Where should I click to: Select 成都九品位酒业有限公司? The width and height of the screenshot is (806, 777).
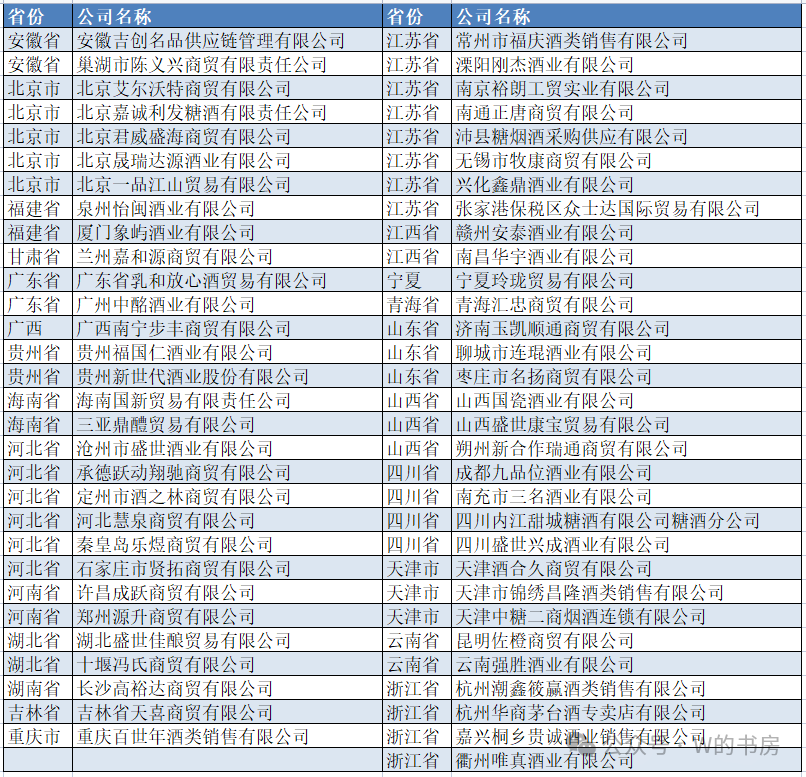tap(627, 472)
